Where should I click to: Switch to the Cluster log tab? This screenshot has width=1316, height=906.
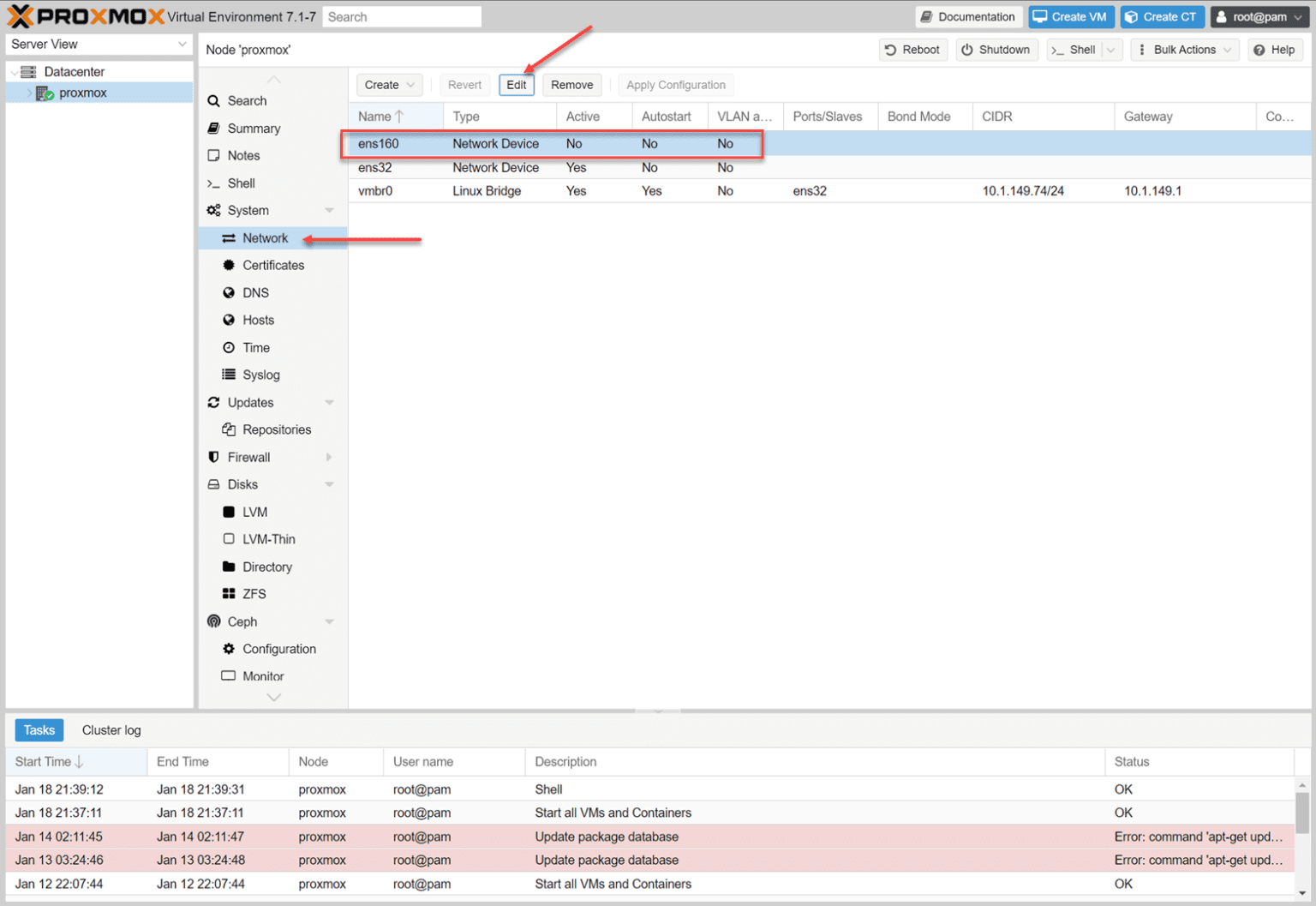click(111, 729)
